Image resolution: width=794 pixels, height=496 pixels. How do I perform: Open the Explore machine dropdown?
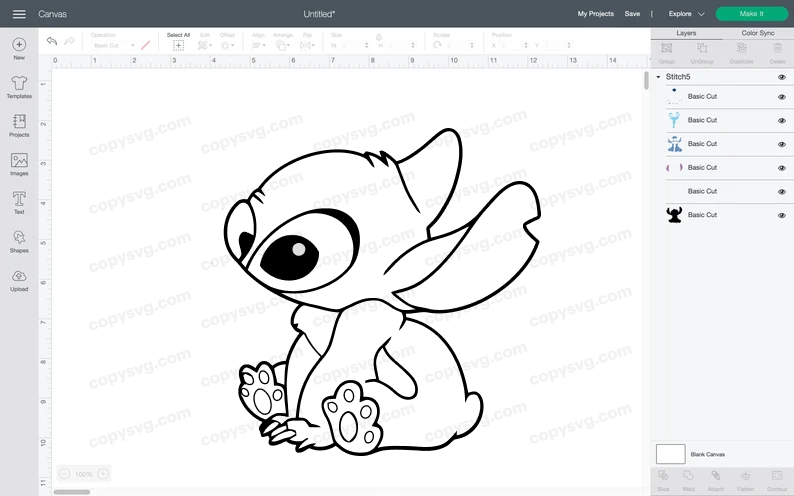(686, 14)
